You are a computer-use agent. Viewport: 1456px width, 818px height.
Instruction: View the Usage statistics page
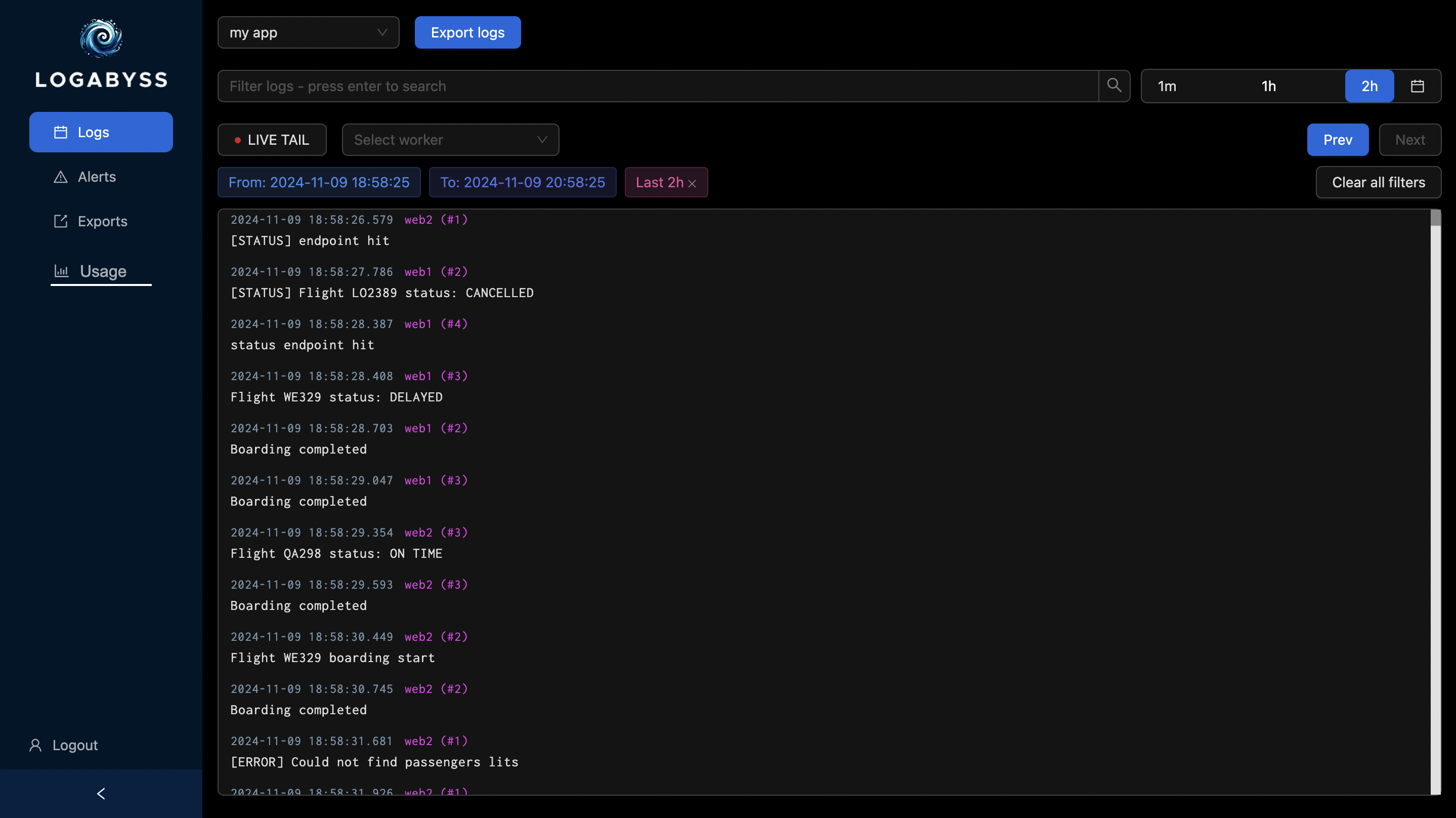coord(101,271)
